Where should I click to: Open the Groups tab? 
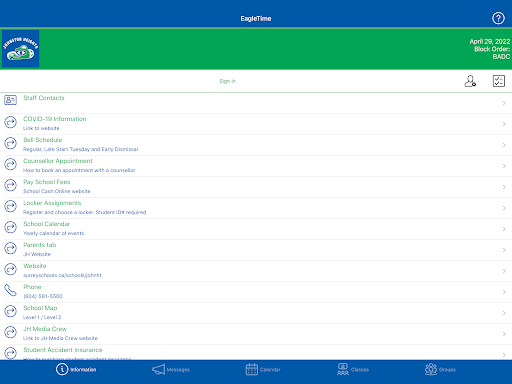tap(440, 369)
